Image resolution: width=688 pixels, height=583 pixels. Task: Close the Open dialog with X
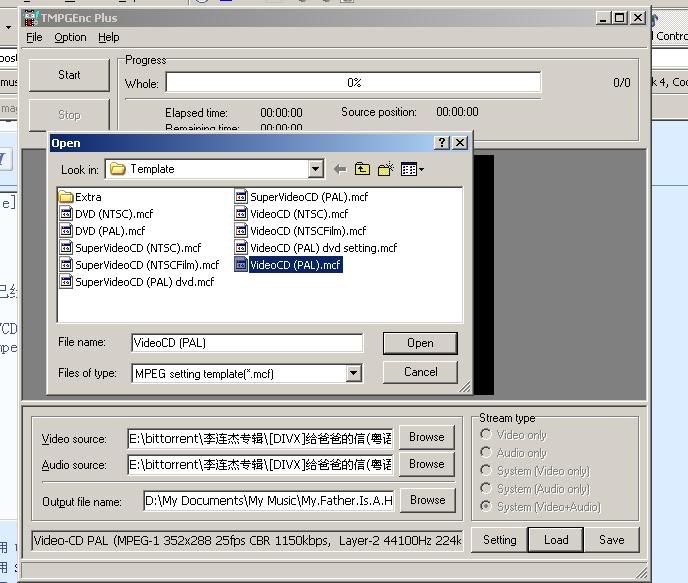[460, 143]
